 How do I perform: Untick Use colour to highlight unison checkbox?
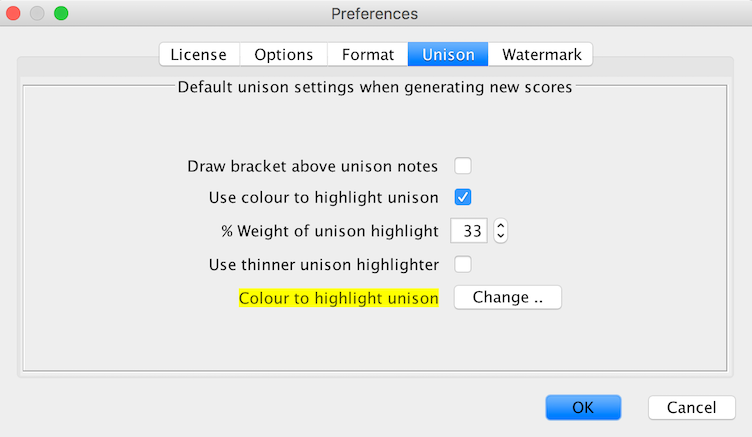[x=463, y=197]
